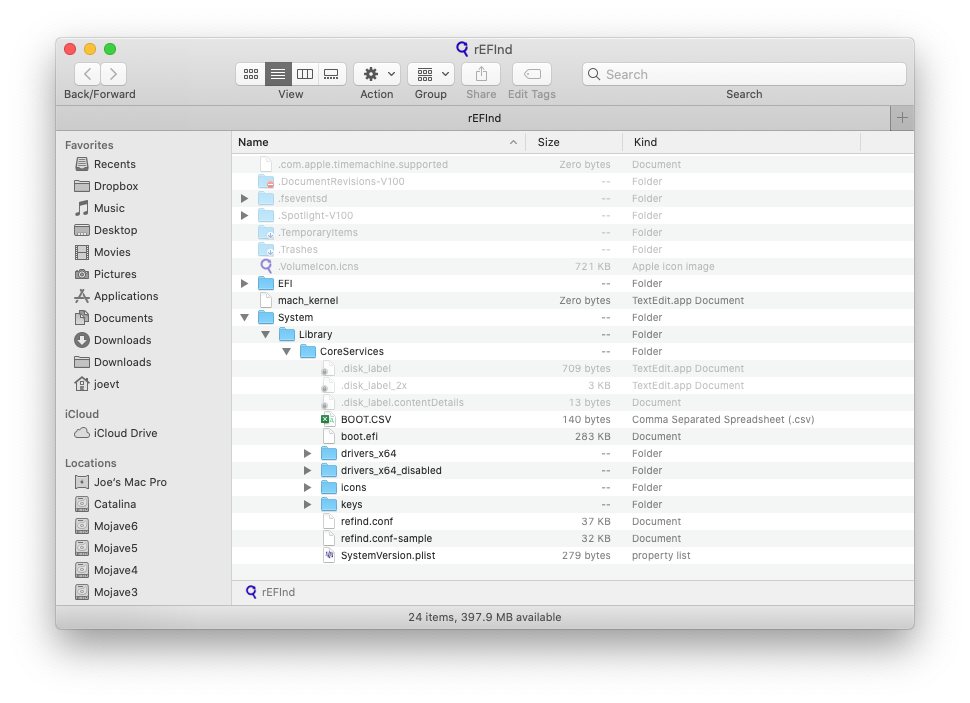The height and width of the screenshot is (703, 970).
Task: Select the refind.conf file
Action: [x=573, y=522]
